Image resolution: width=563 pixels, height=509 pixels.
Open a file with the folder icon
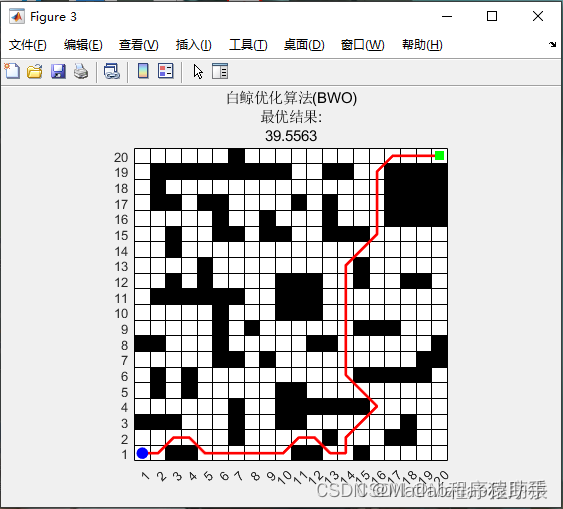pyautogui.click(x=35, y=71)
